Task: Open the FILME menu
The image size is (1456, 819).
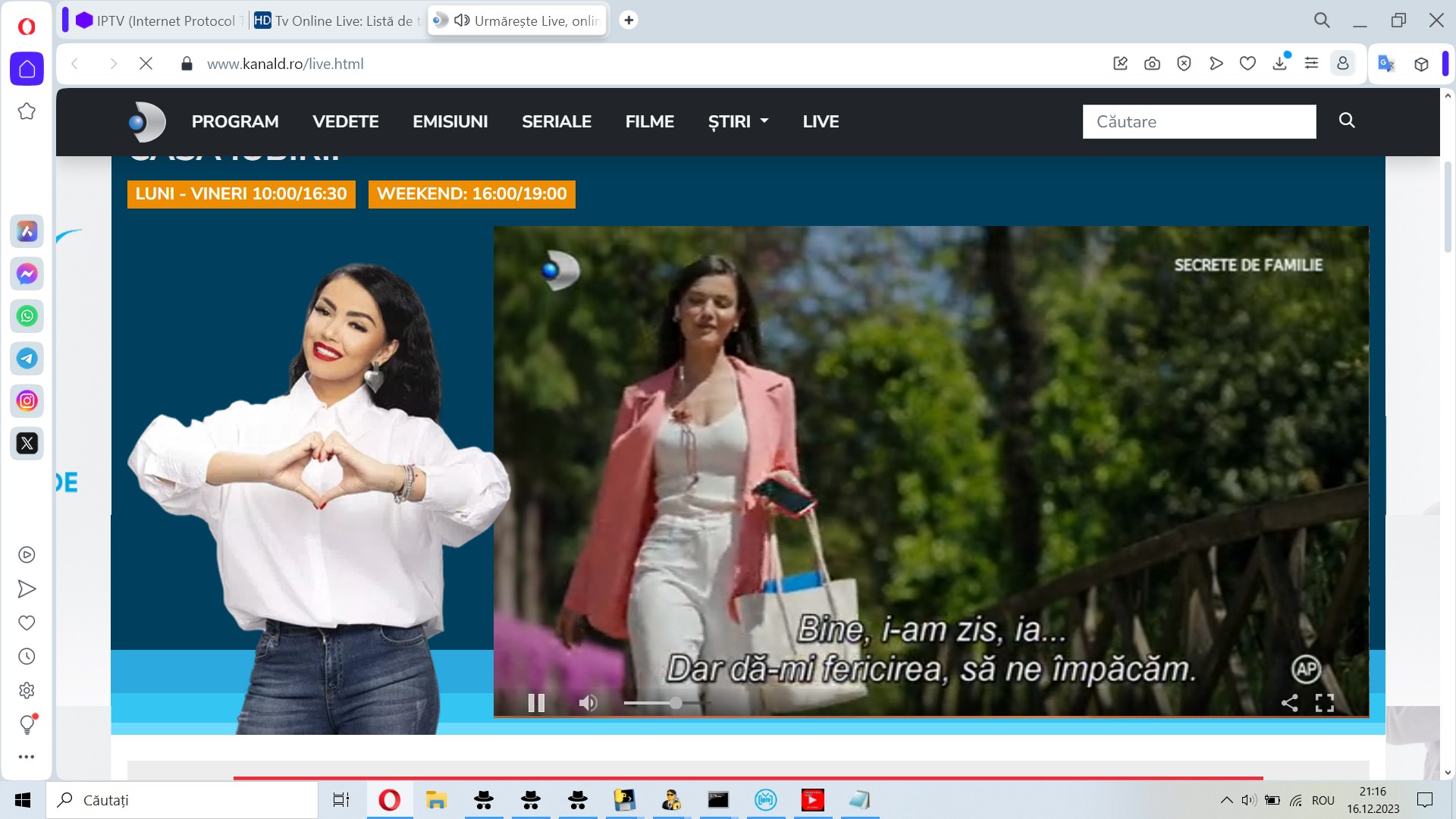Action: 650,121
